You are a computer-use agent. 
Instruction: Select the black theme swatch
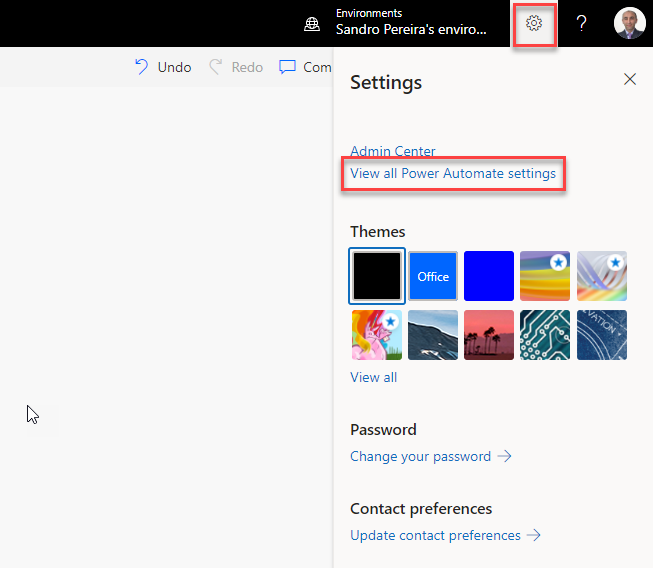[377, 276]
